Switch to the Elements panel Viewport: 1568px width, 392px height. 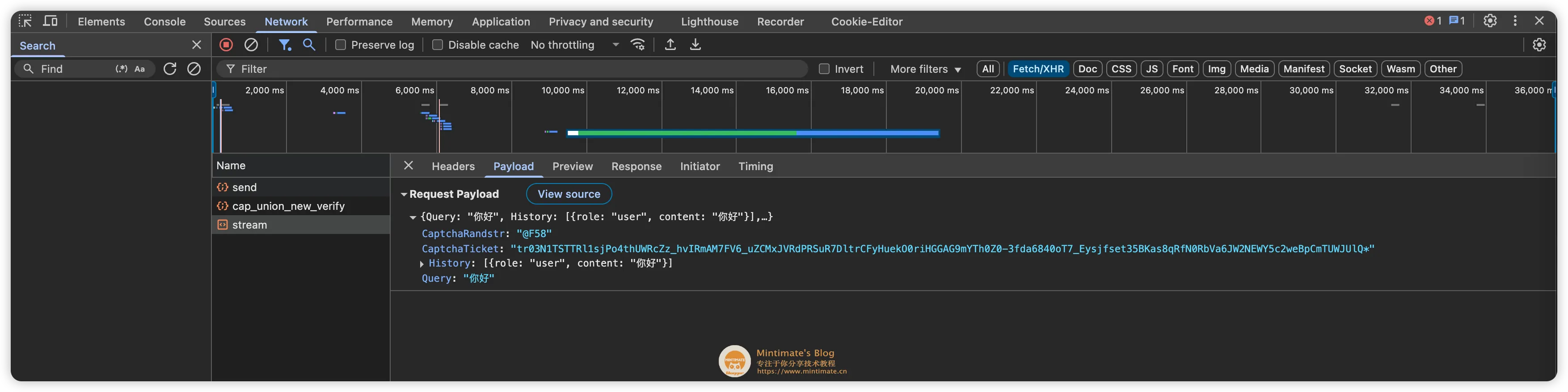[x=101, y=21]
